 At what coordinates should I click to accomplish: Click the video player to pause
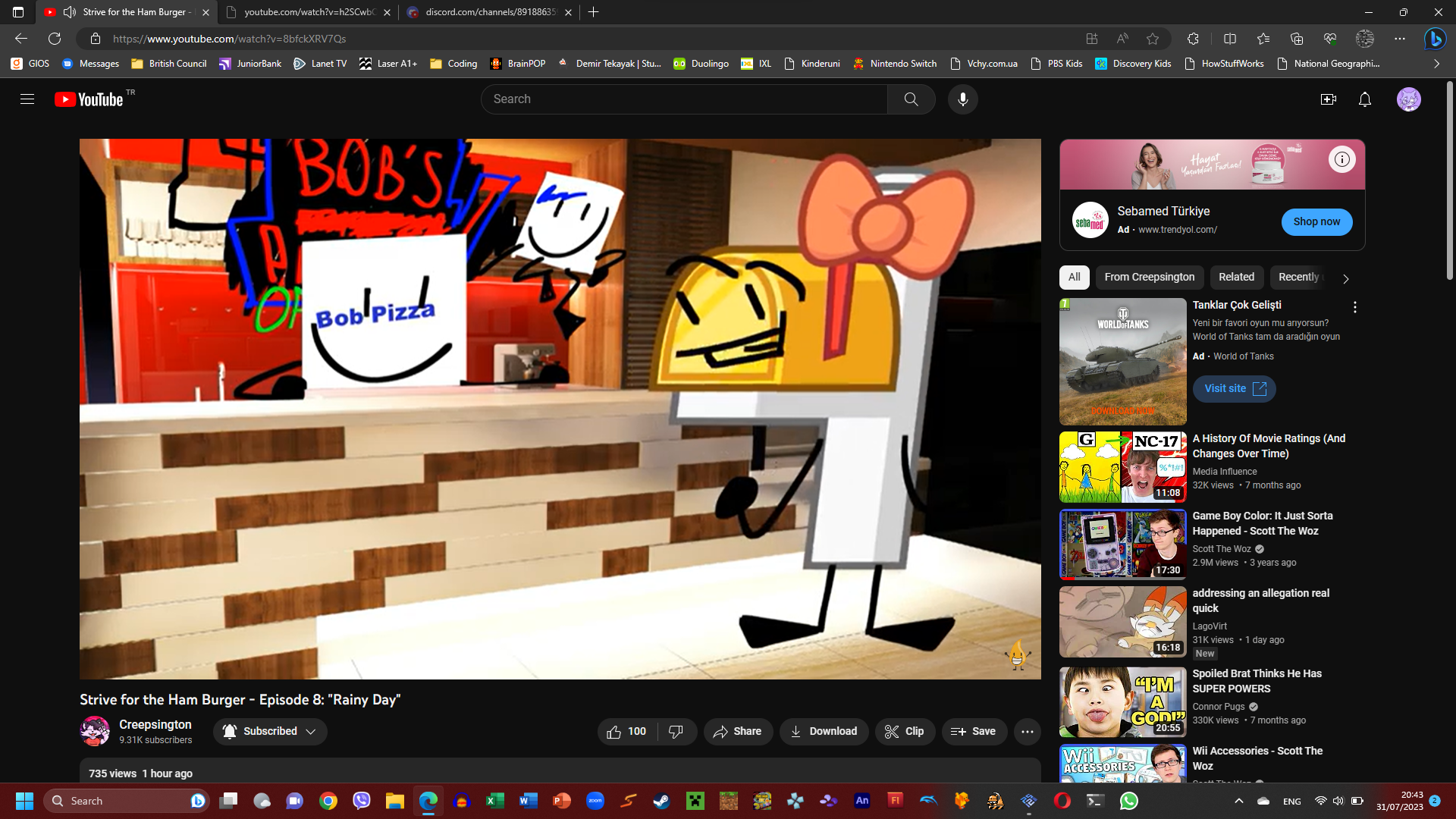[x=560, y=409]
